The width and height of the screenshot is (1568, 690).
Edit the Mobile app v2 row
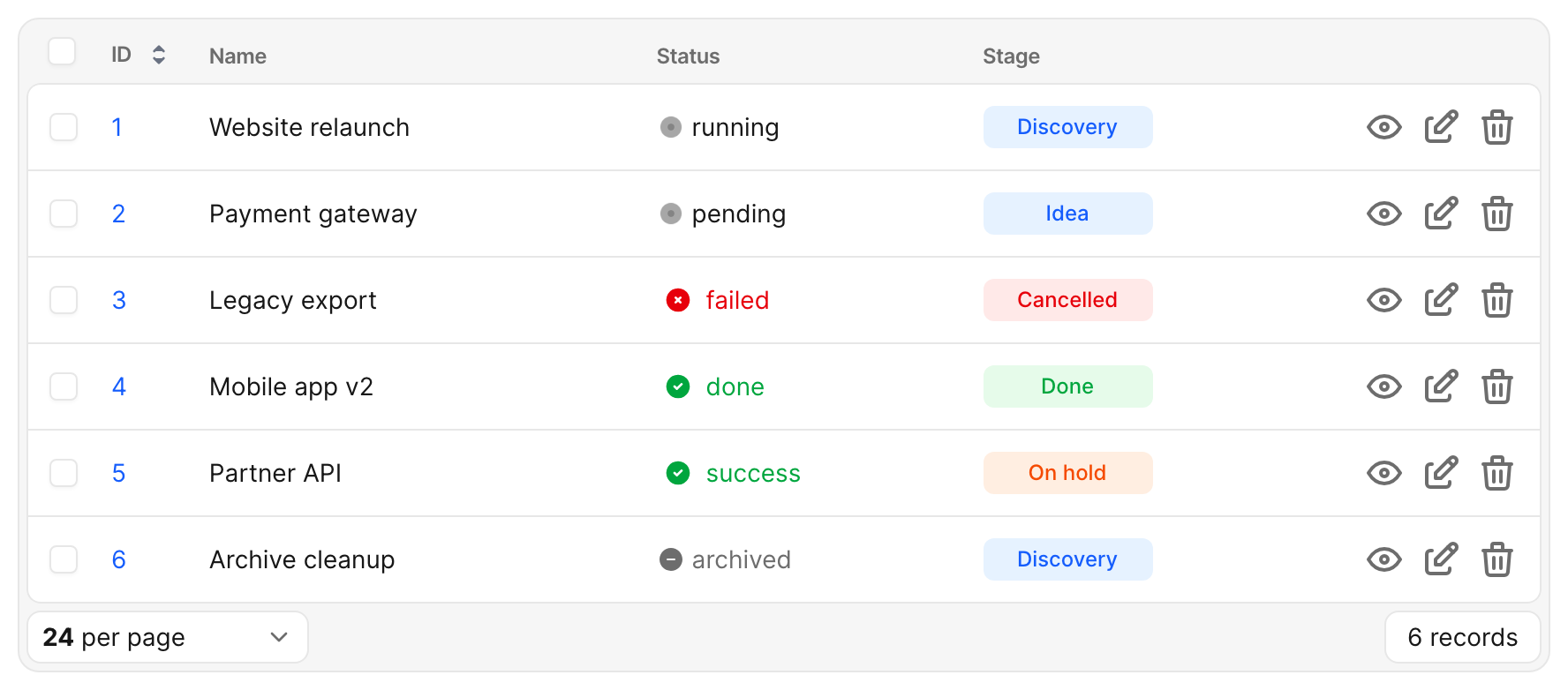pyautogui.click(x=1441, y=386)
